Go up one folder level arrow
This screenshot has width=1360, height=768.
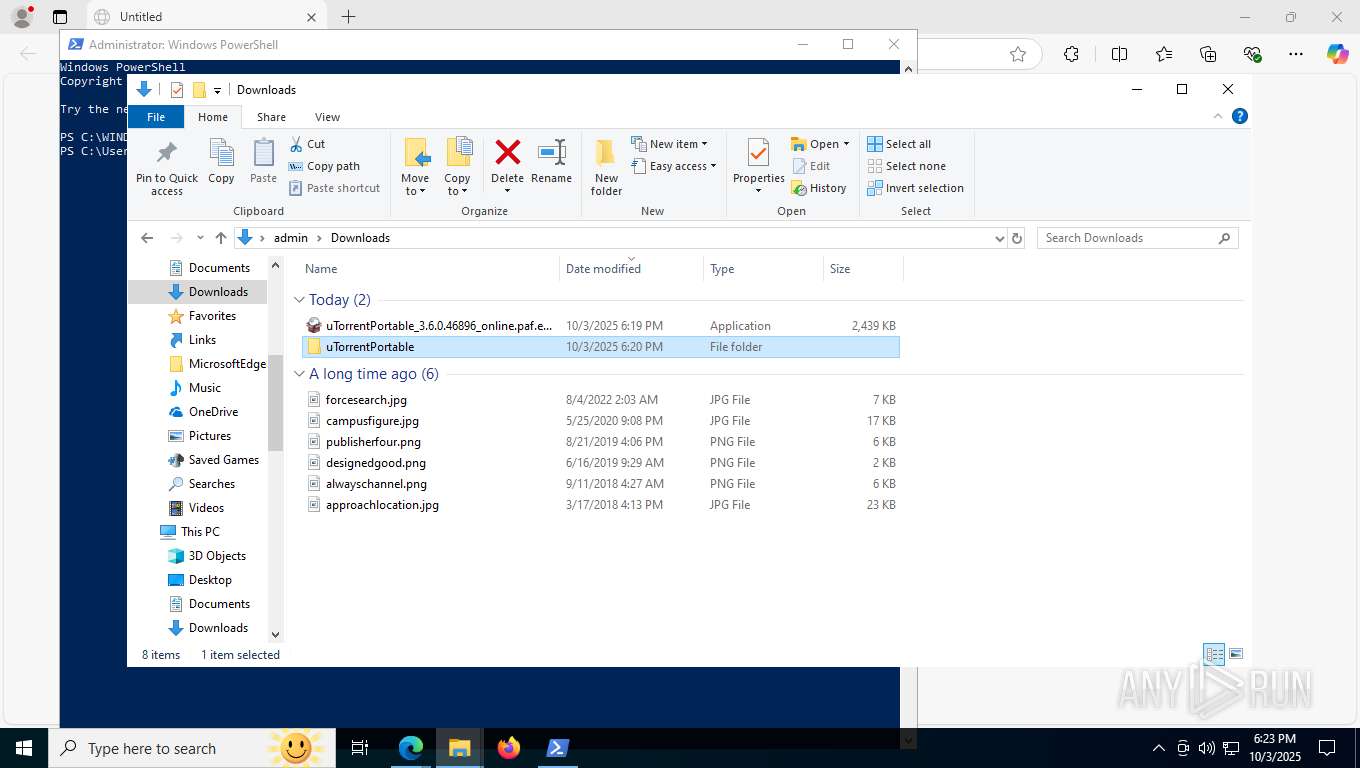coord(221,238)
